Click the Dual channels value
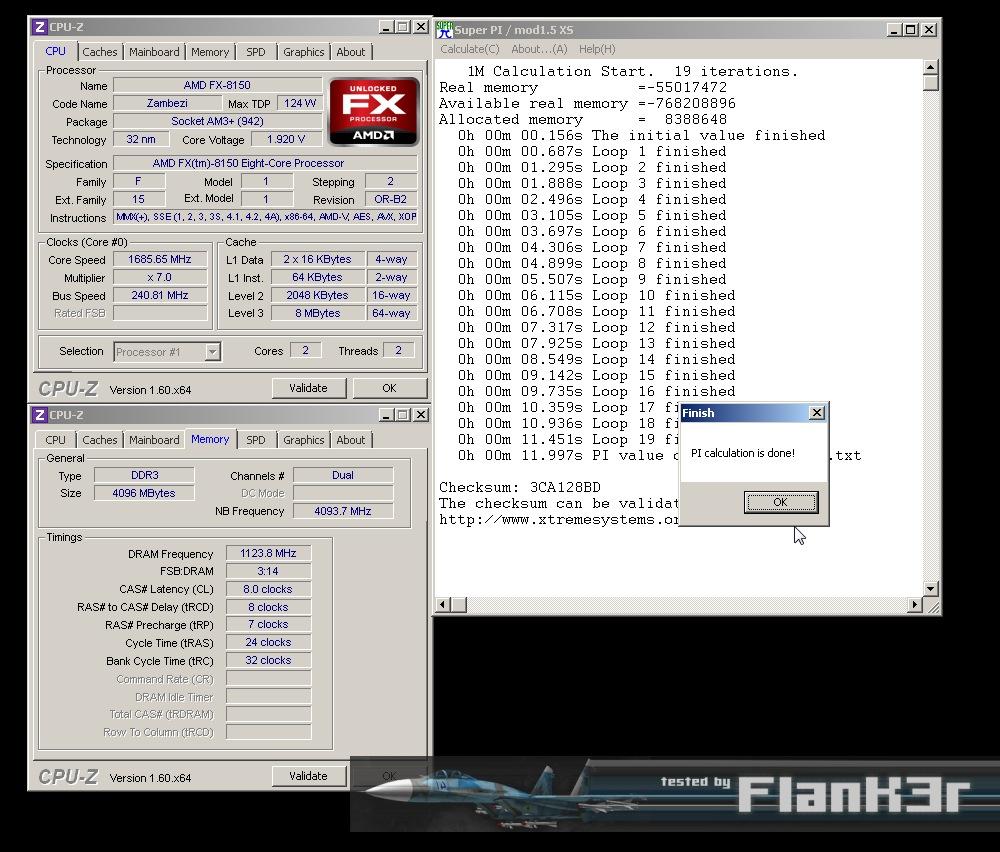 pos(342,475)
